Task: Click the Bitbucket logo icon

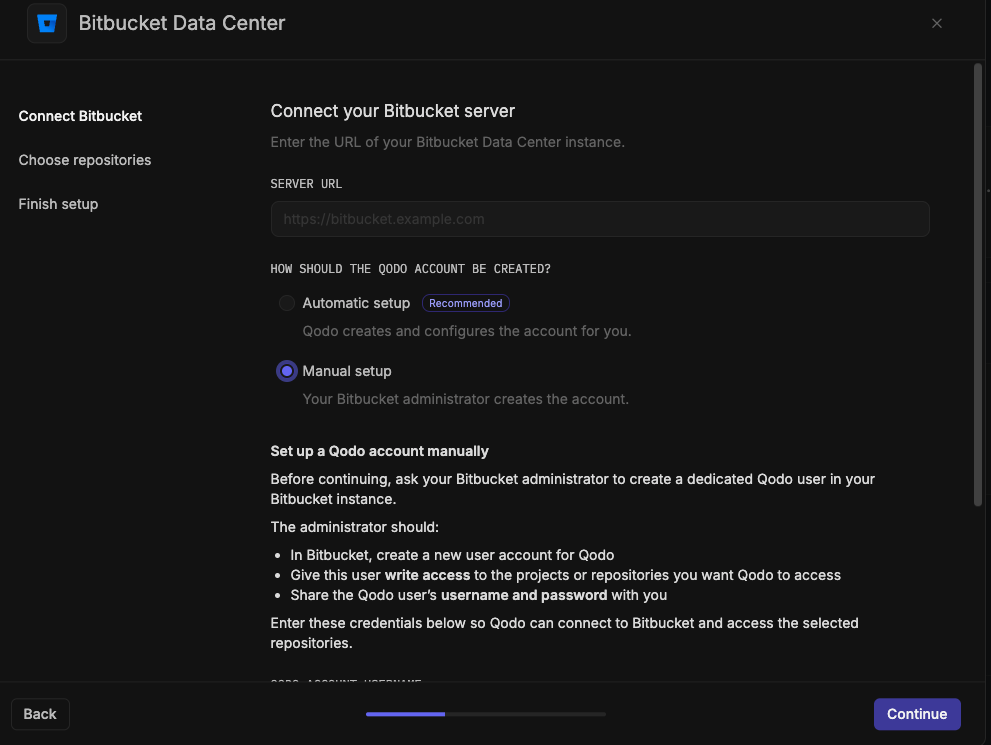Action: tap(47, 23)
